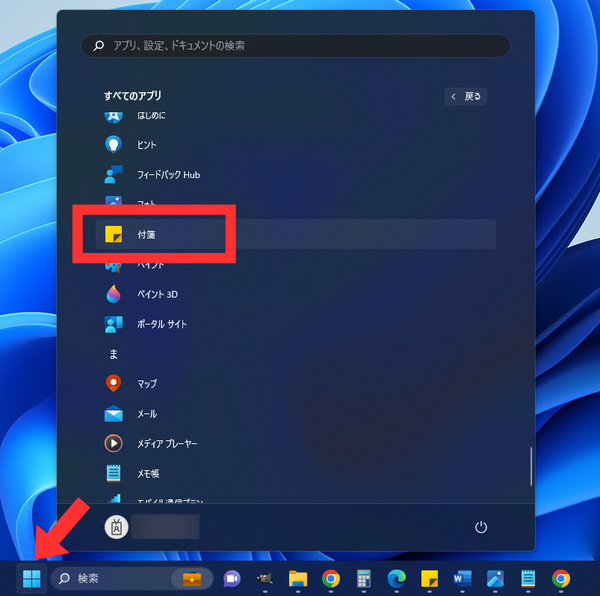
Task: Go back using the 戻る button
Action: [x=466, y=96]
